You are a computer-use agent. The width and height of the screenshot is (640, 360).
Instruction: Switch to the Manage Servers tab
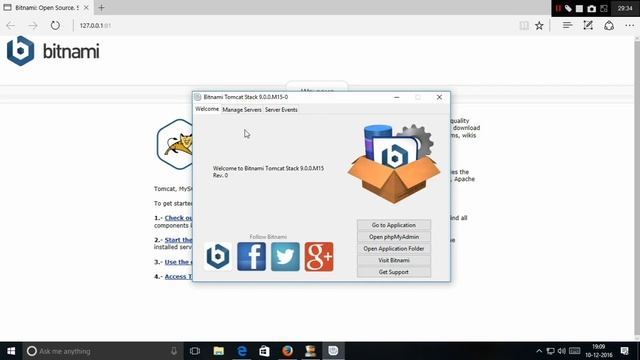click(242, 109)
